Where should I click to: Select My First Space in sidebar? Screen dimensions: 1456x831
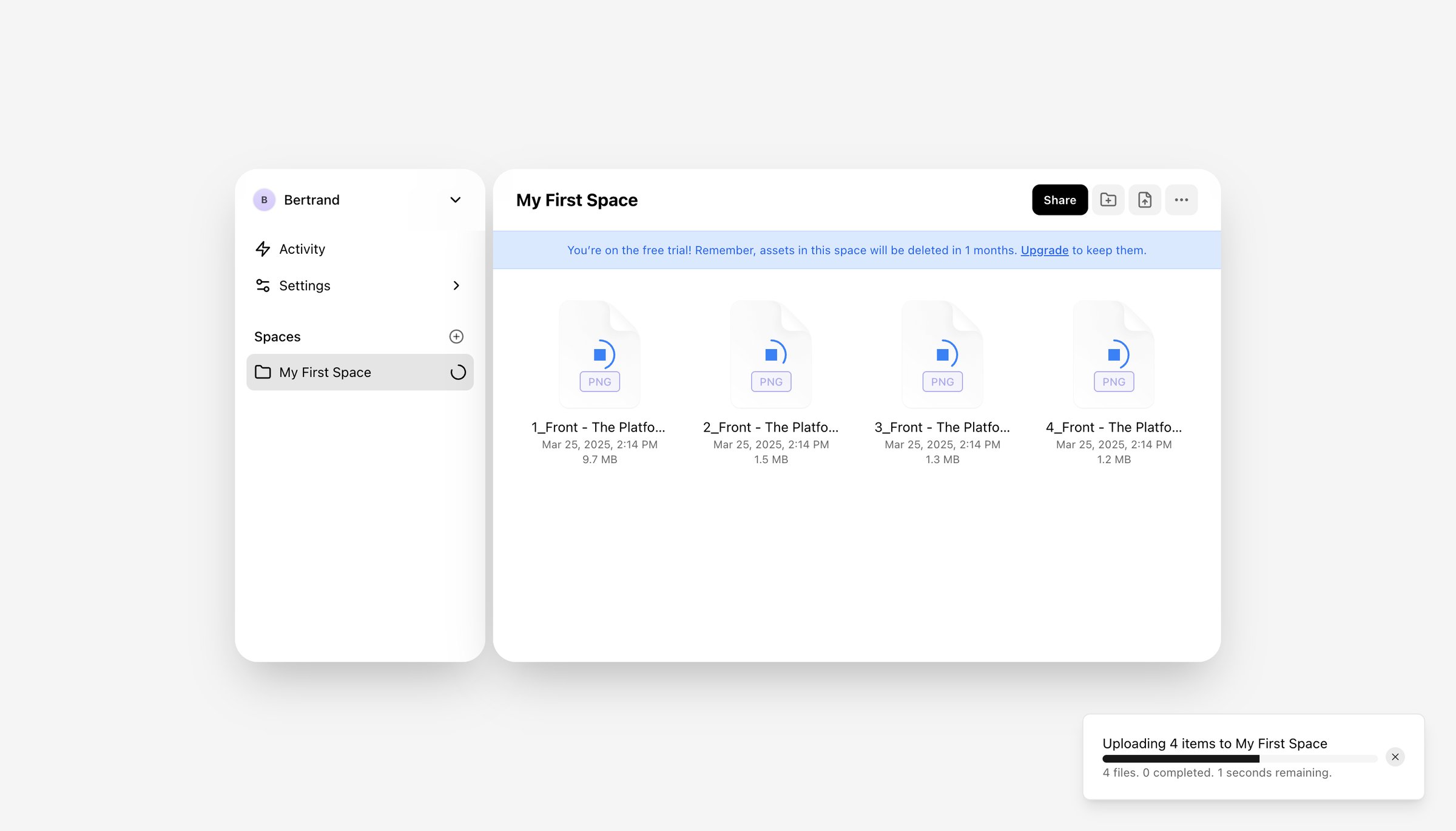tap(360, 372)
